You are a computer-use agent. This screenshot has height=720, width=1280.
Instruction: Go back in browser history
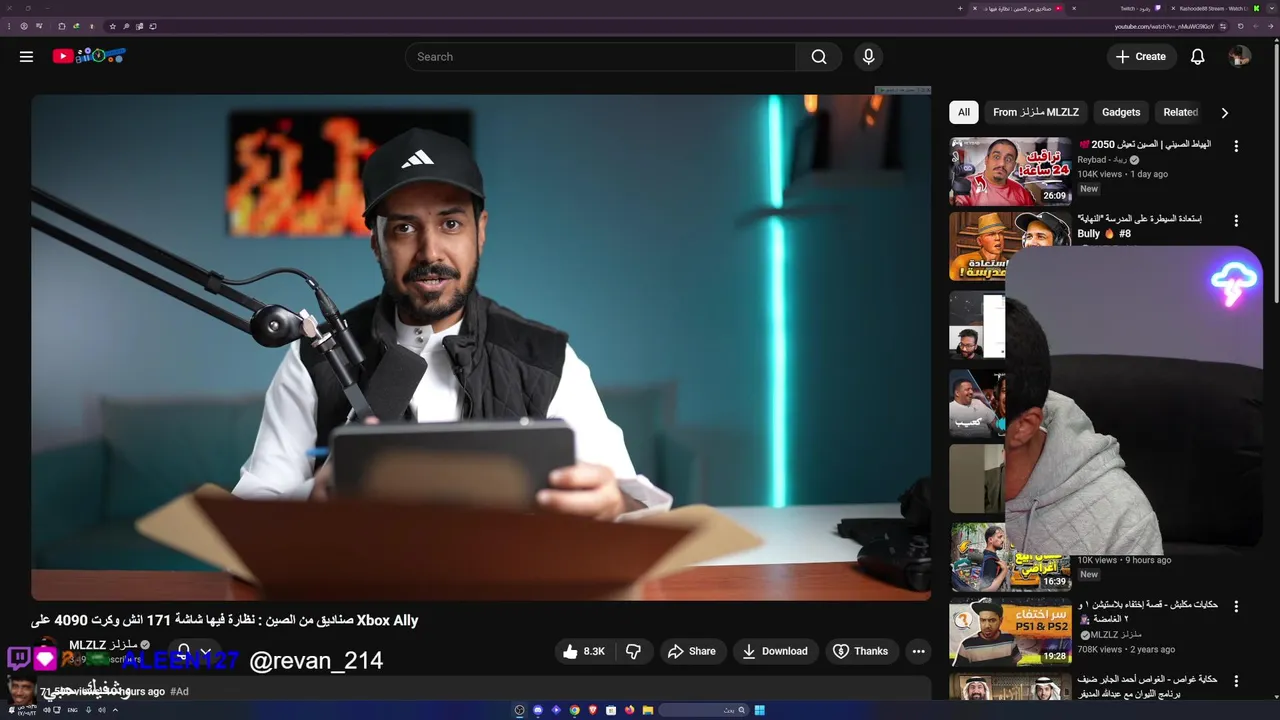pos(1271,26)
